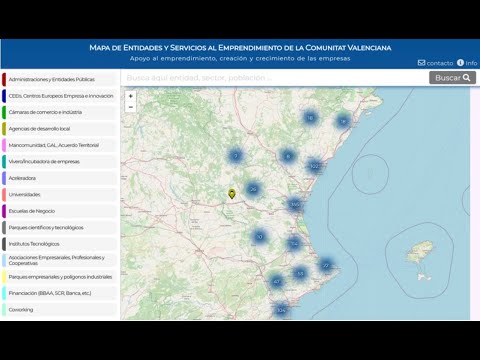
Task: Click the search entidad, sector, población field
Action: pos(275,78)
